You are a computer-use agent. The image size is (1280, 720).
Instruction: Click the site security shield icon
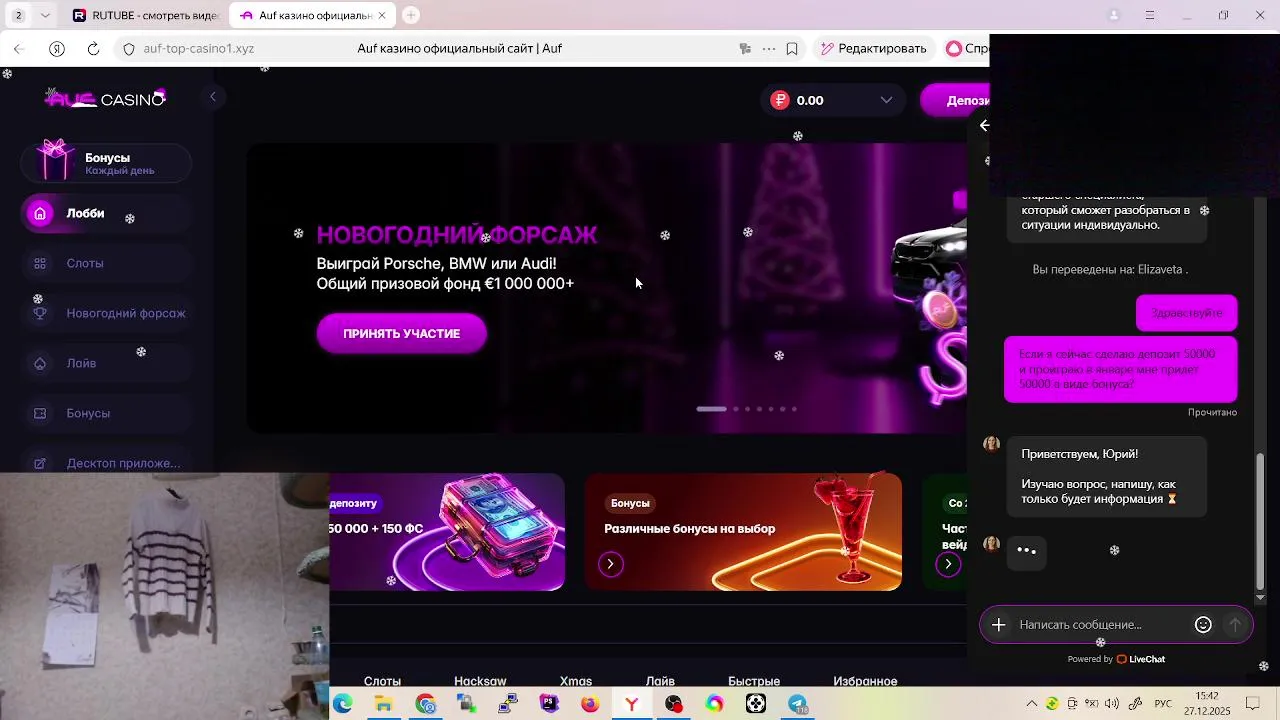click(129, 48)
